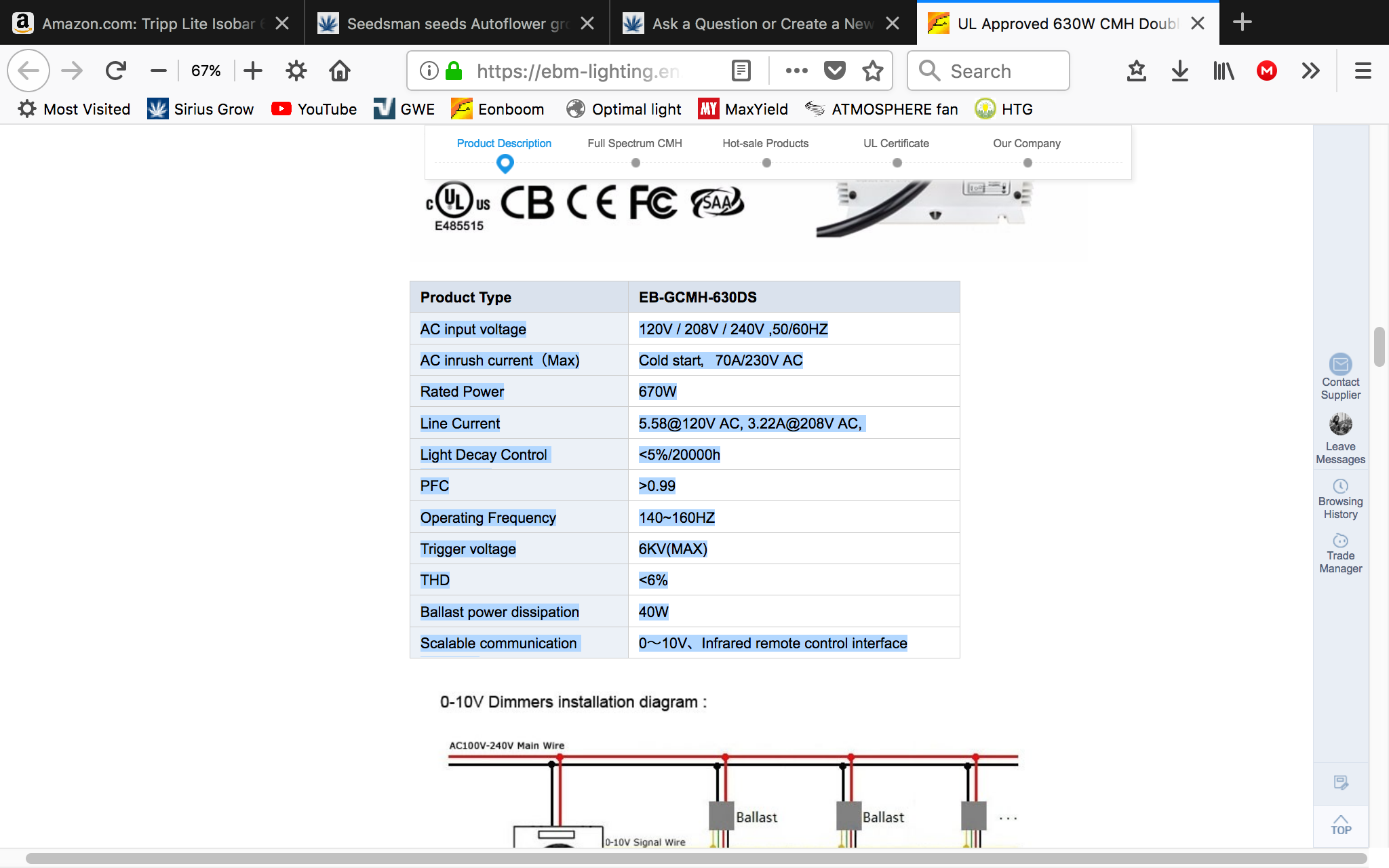
Task: Open the downloads panel
Action: pyautogui.click(x=1180, y=71)
